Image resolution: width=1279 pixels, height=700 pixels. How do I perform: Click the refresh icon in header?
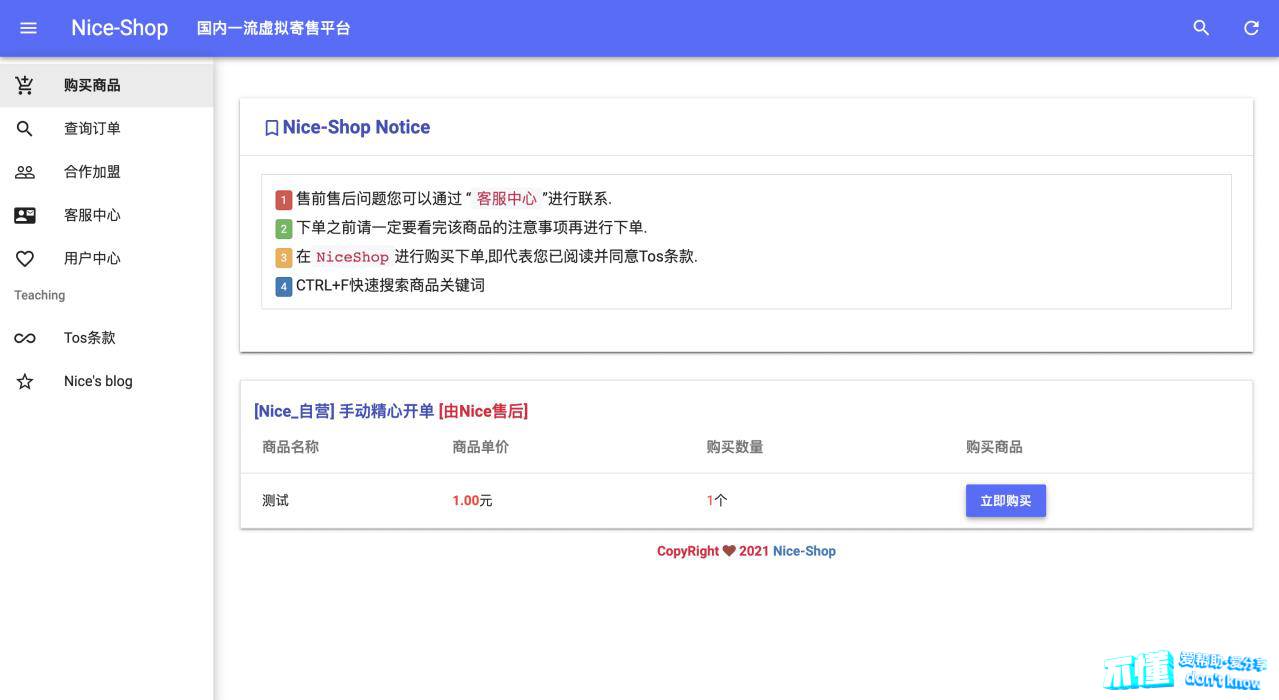[x=1251, y=28]
